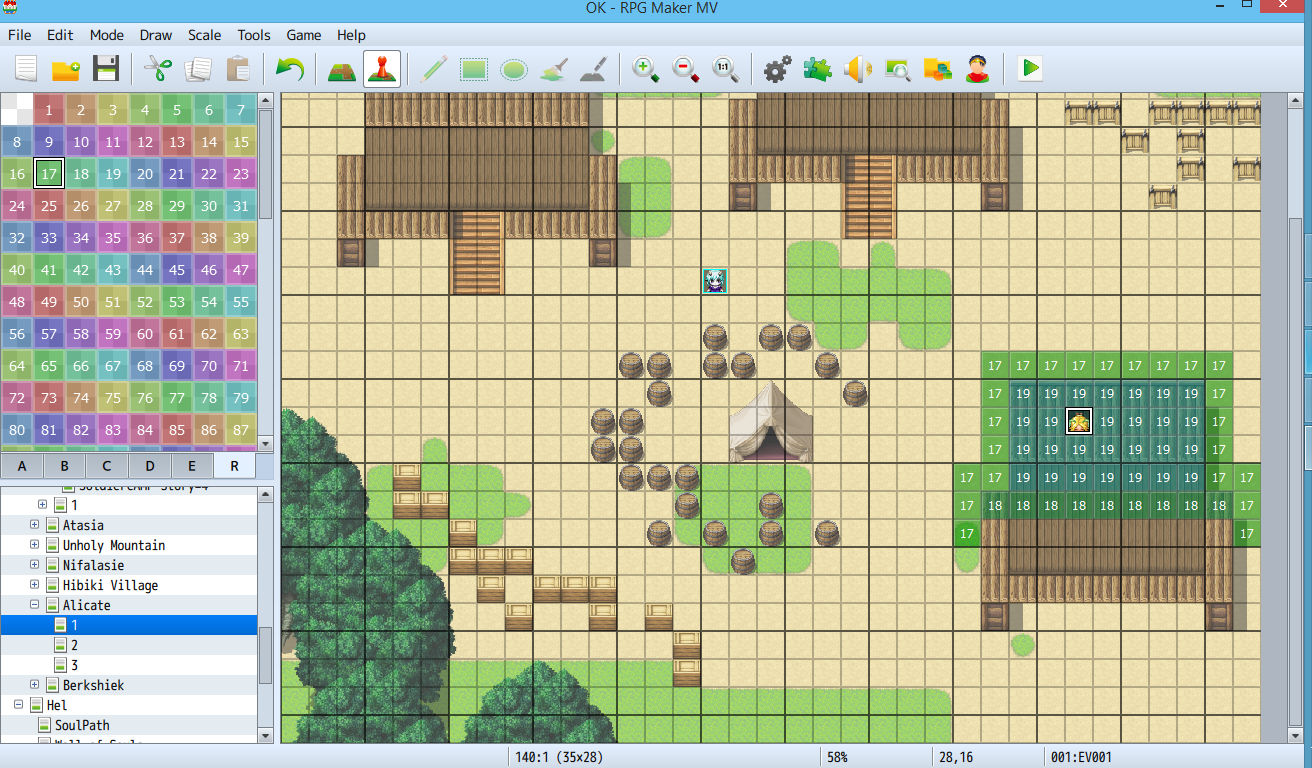Screen dimensions: 1312x768
Task: Switch to Event editing mode
Action: (382, 69)
